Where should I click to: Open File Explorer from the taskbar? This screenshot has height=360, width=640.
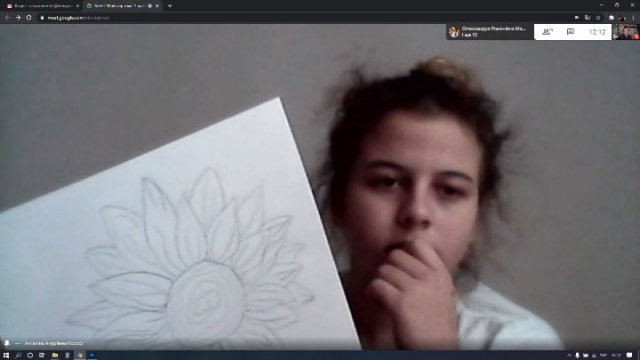(55, 355)
